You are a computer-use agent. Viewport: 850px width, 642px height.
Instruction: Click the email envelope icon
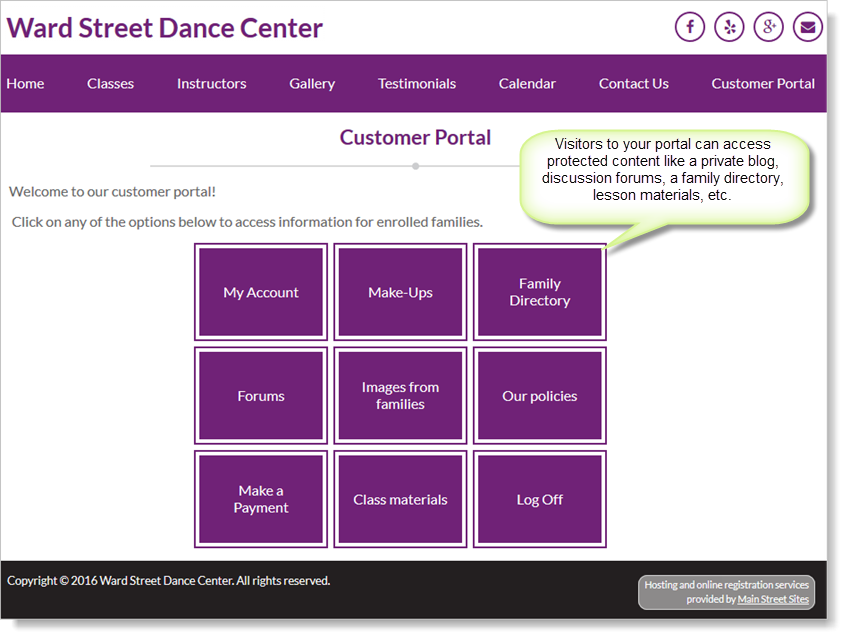pos(807,27)
